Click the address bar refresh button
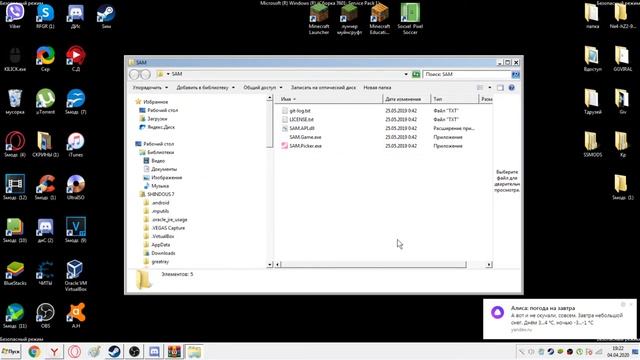 coord(416,74)
